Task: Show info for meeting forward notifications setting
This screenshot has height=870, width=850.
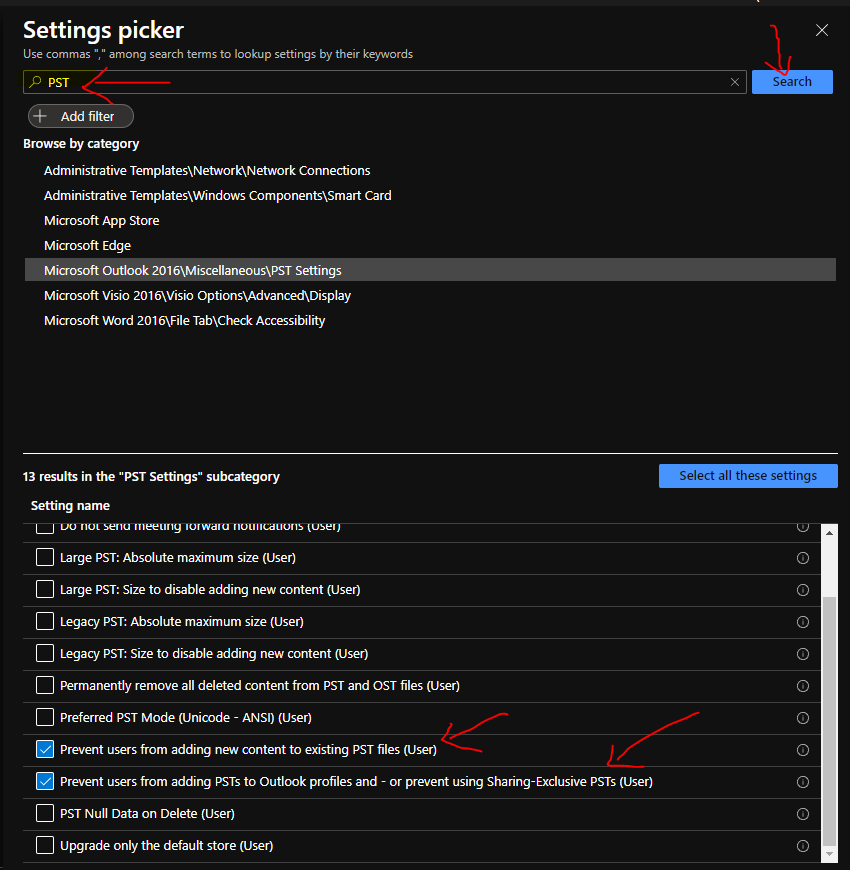Action: pos(802,527)
